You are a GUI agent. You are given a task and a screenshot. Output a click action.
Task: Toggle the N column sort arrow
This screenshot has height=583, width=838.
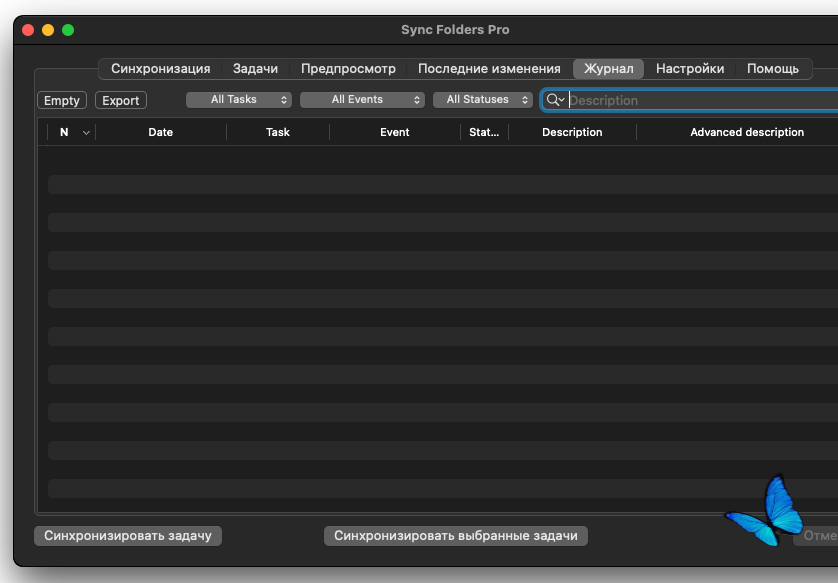coord(86,133)
